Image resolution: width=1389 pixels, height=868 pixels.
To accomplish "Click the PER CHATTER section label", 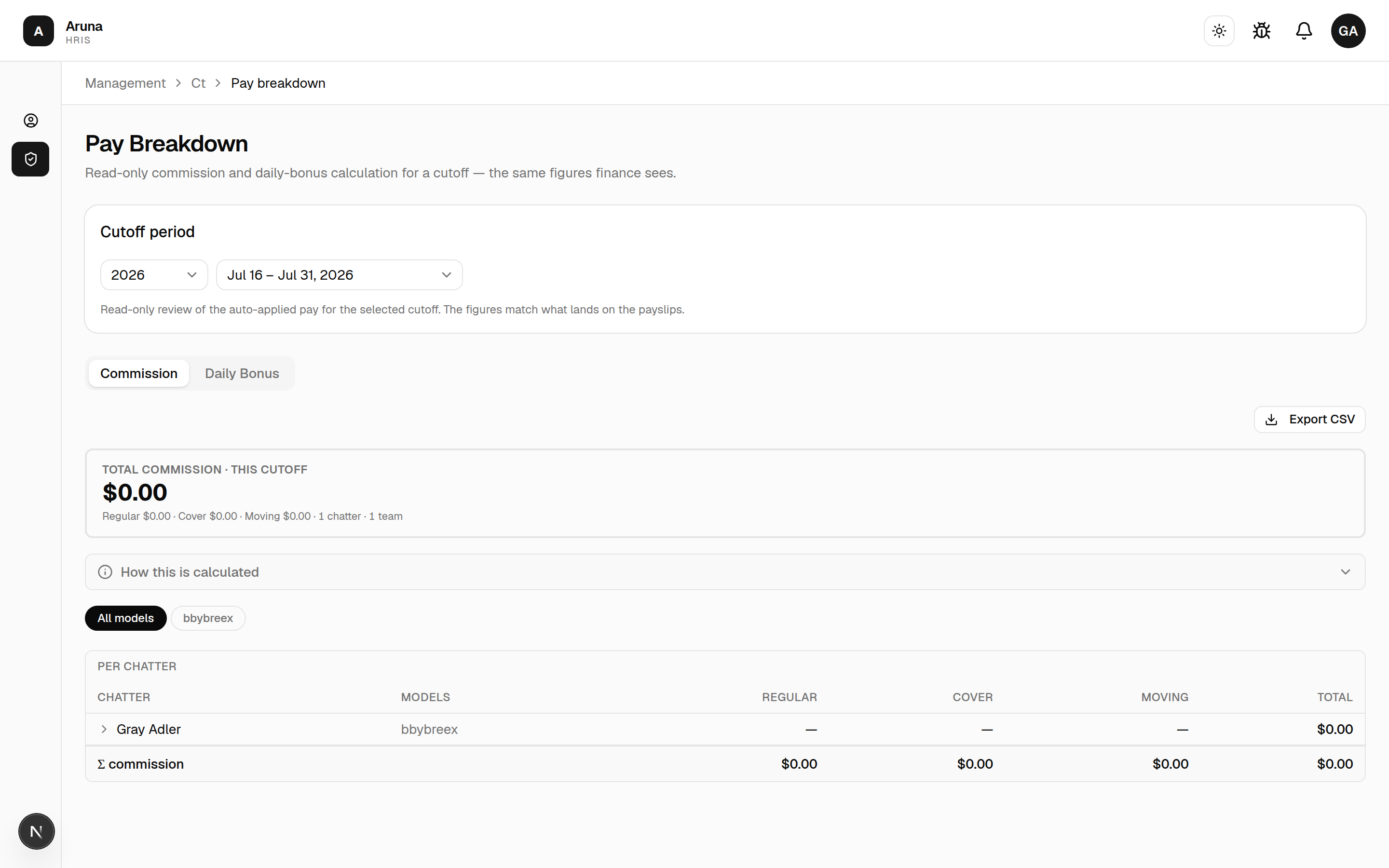I will pos(136,666).
